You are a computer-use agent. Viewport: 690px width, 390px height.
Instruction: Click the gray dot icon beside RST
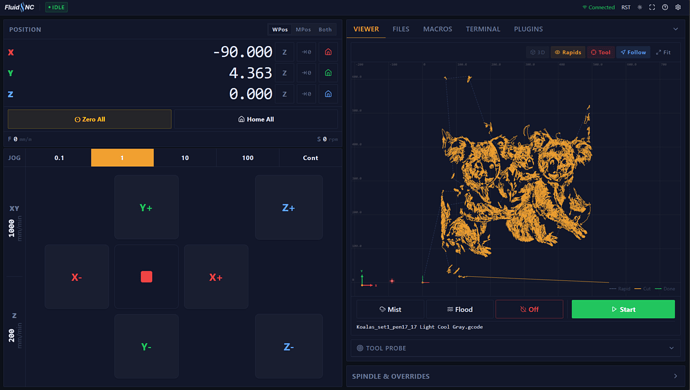click(x=639, y=7)
